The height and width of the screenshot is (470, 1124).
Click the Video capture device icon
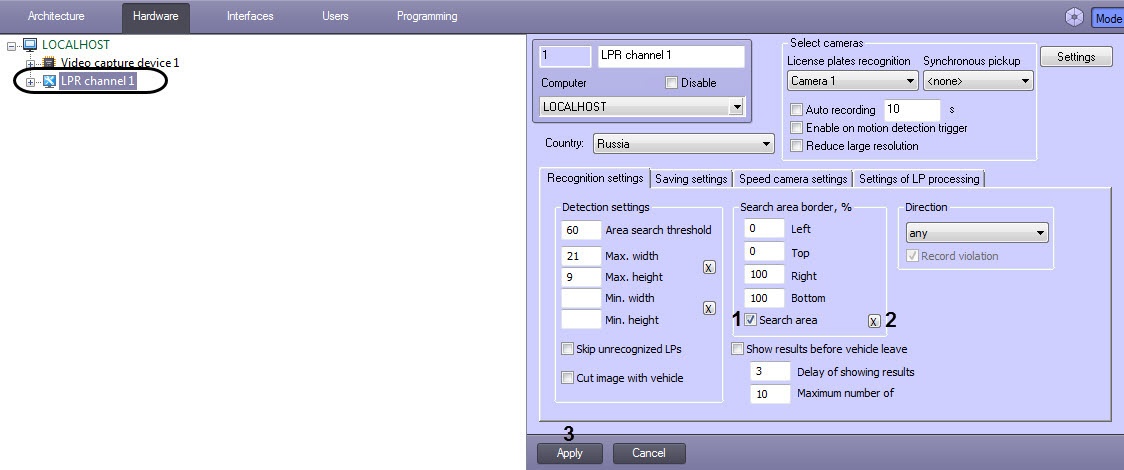click(x=49, y=63)
